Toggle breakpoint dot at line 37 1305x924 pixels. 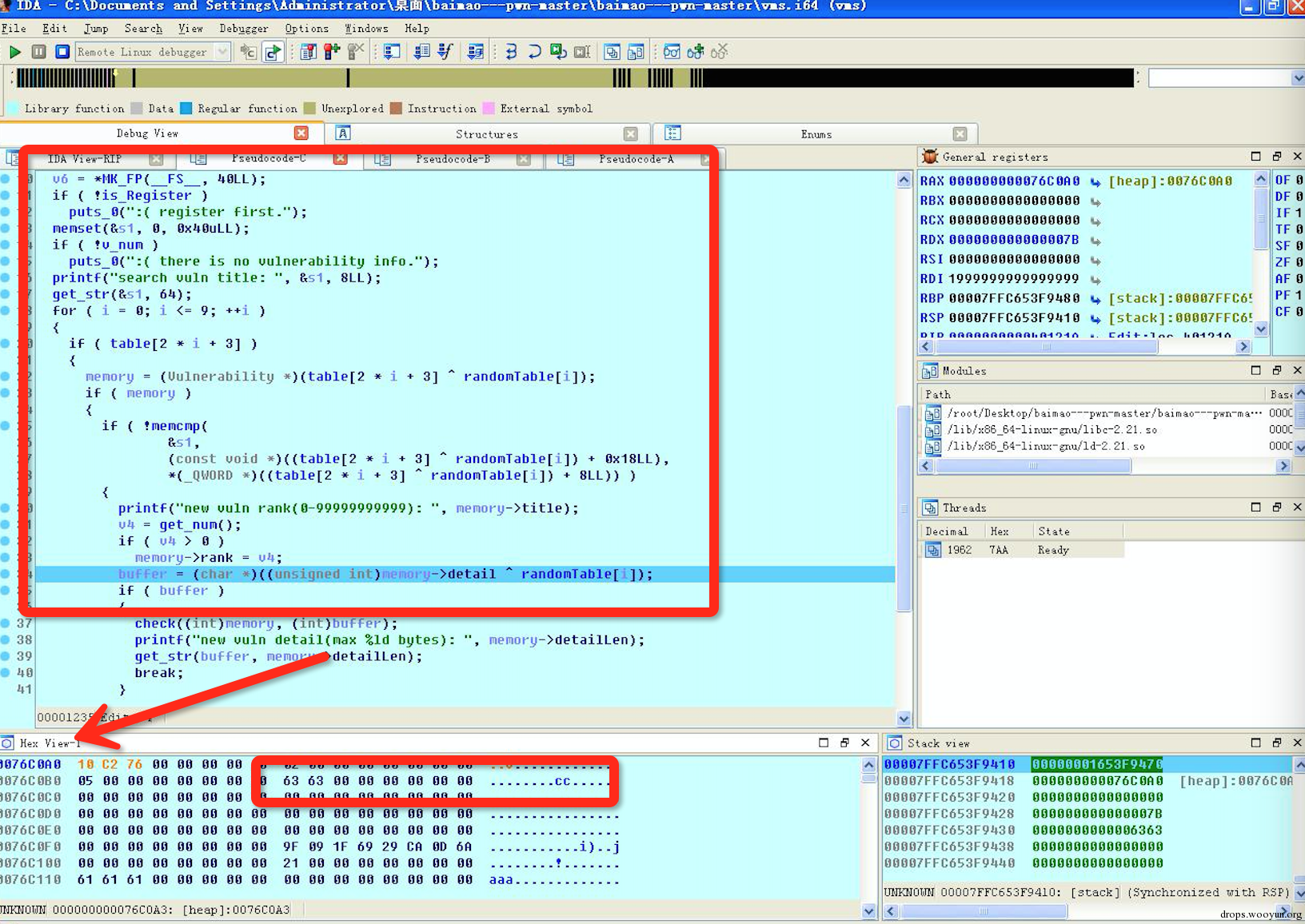click(6, 623)
